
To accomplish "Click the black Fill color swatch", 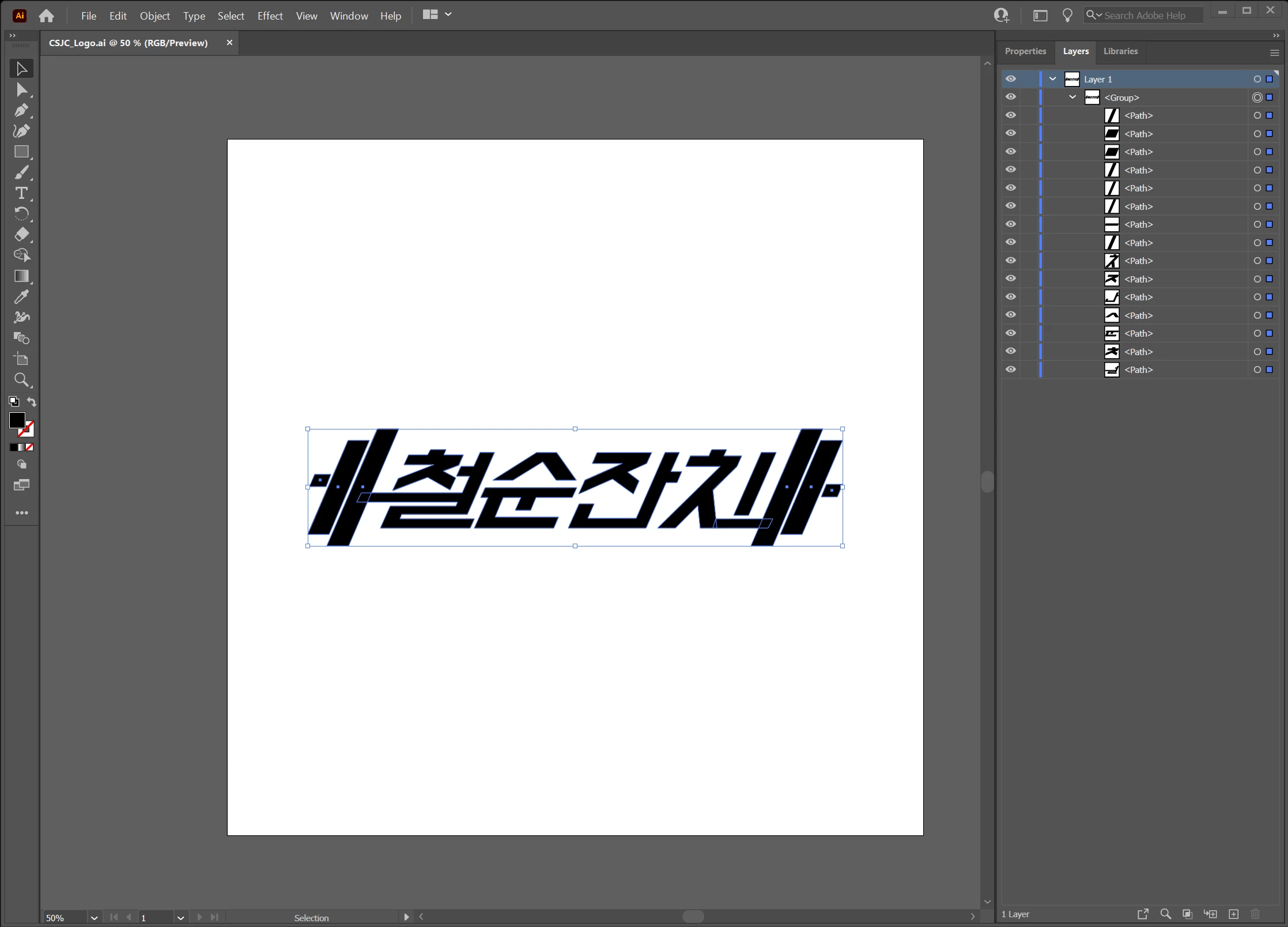I will click(x=17, y=420).
